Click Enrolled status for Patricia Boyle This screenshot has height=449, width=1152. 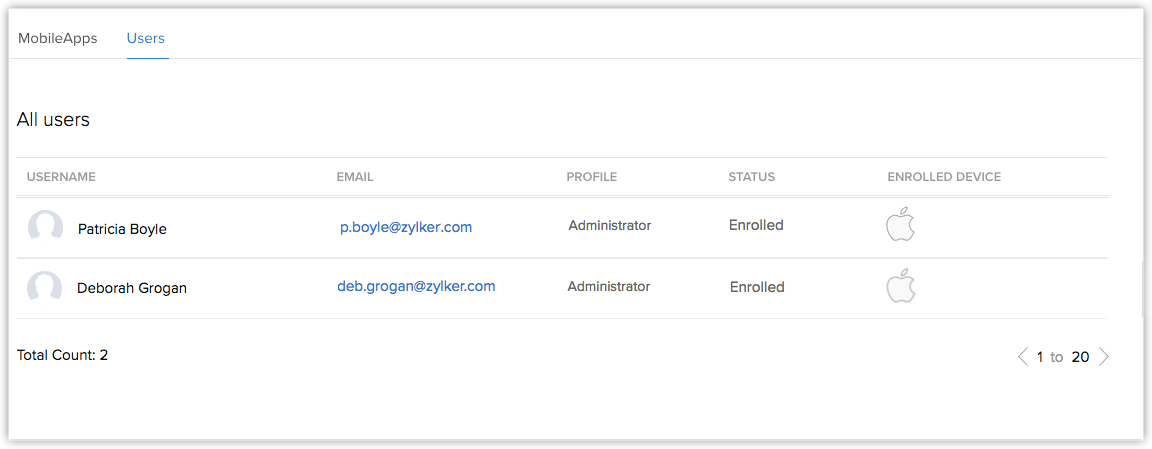click(756, 225)
